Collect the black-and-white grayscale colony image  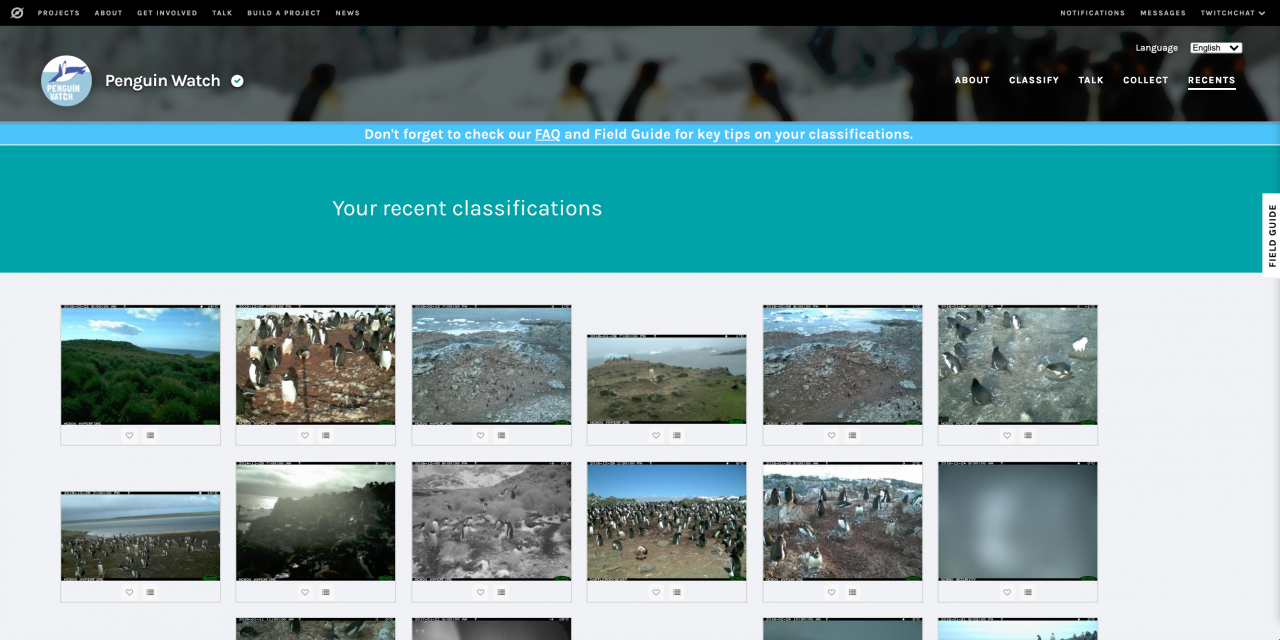point(501,592)
